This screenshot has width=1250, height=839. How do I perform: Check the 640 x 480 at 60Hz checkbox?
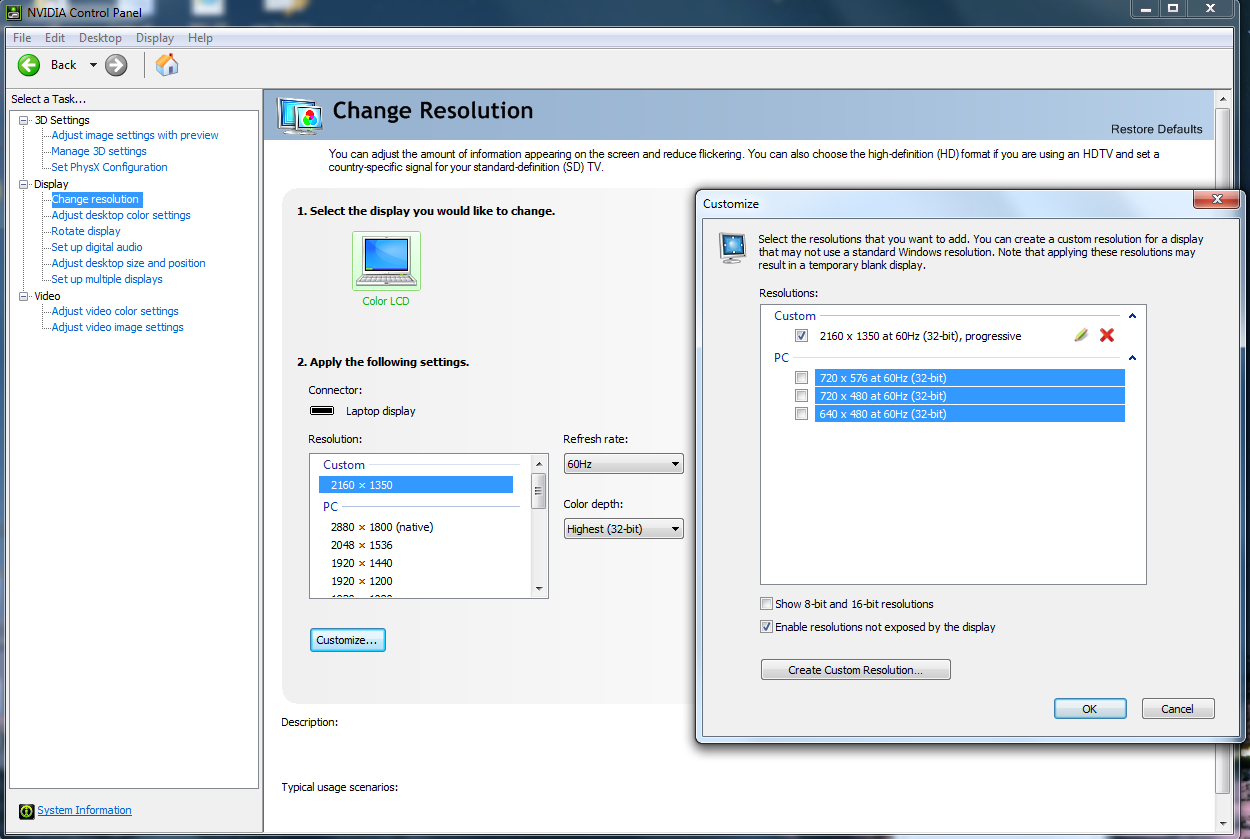pyautogui.click(x=802, y=414)
